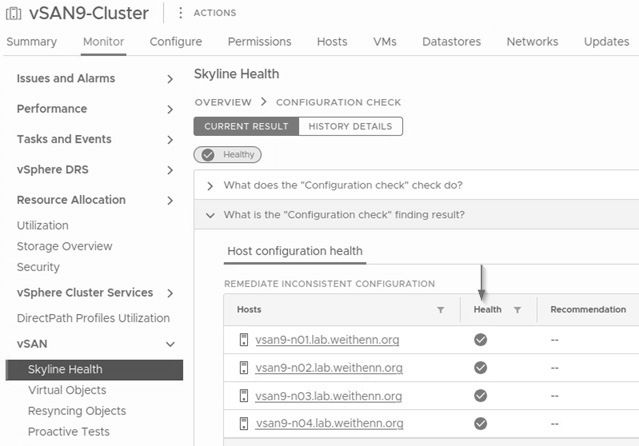The height and width of the screenshot is (446, 639).
Task: Go to the Permissions tab
Action: click(260, 42)
